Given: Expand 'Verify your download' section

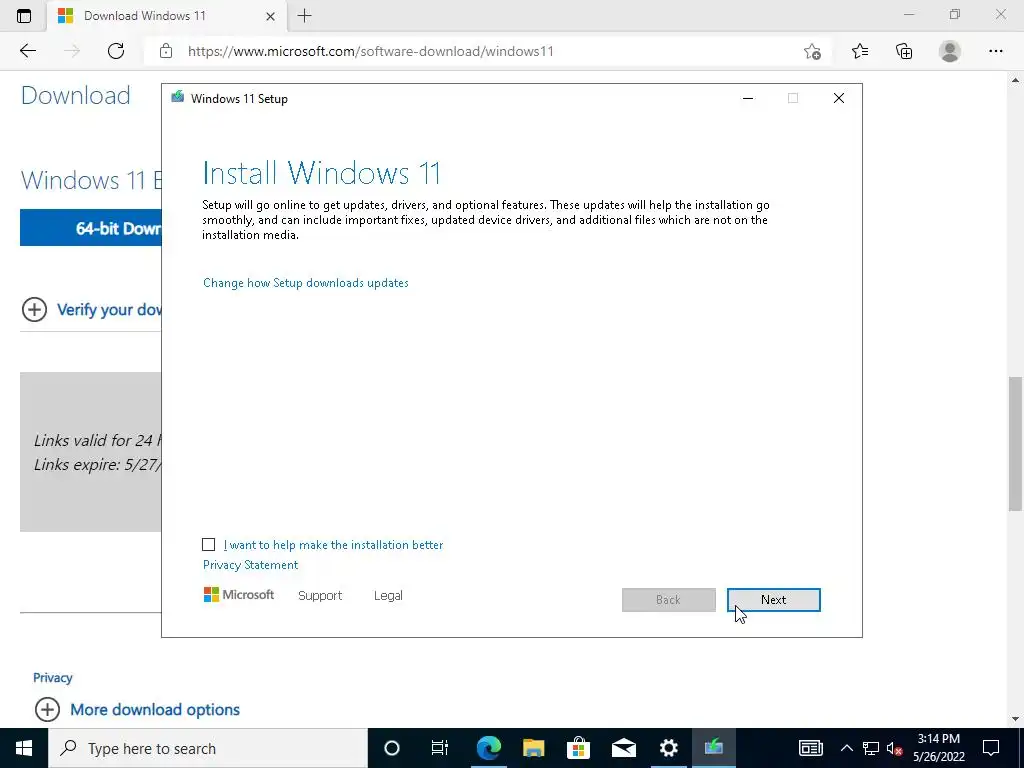Looking at the screenshot, I should coord(91,310).
